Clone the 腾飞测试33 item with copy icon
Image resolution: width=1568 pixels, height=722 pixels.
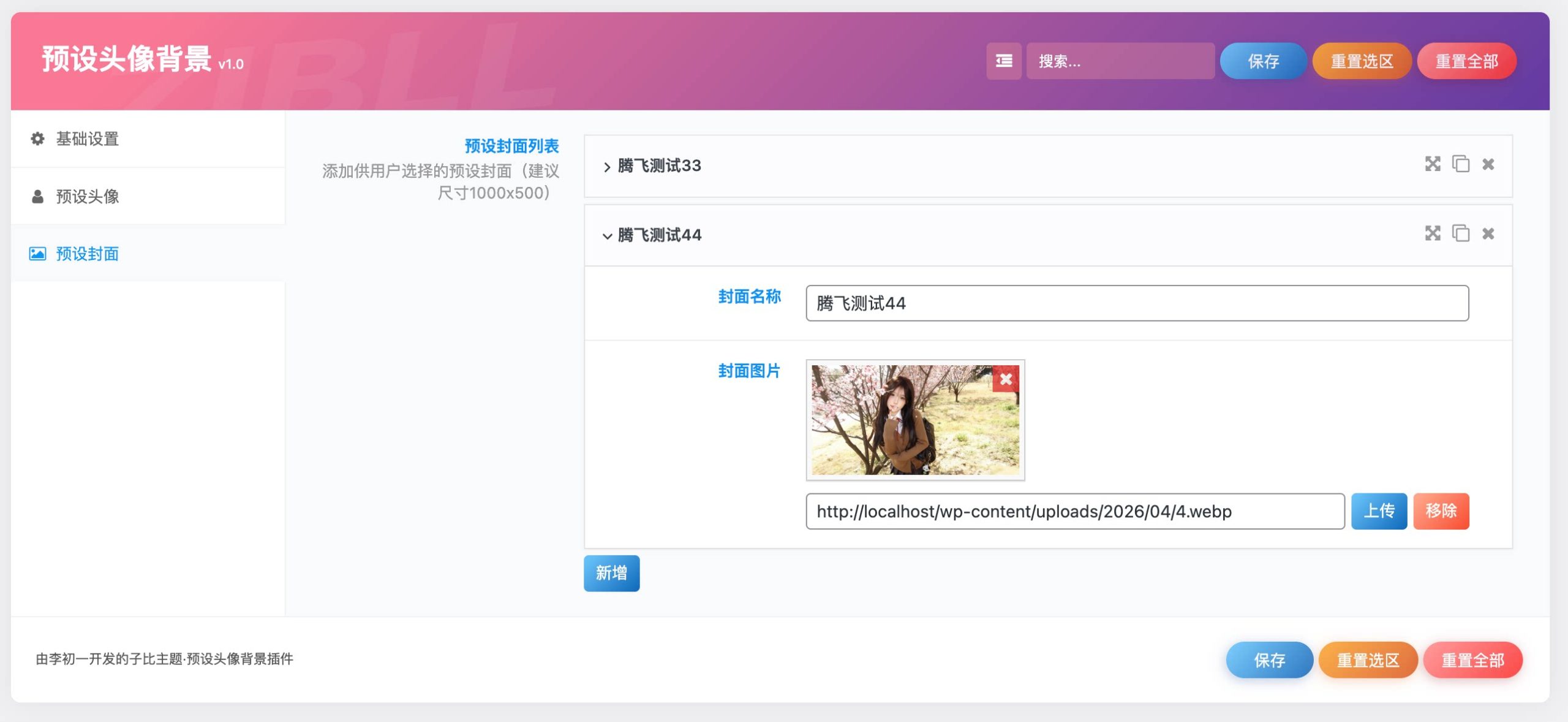click(x=1461, y=164)
